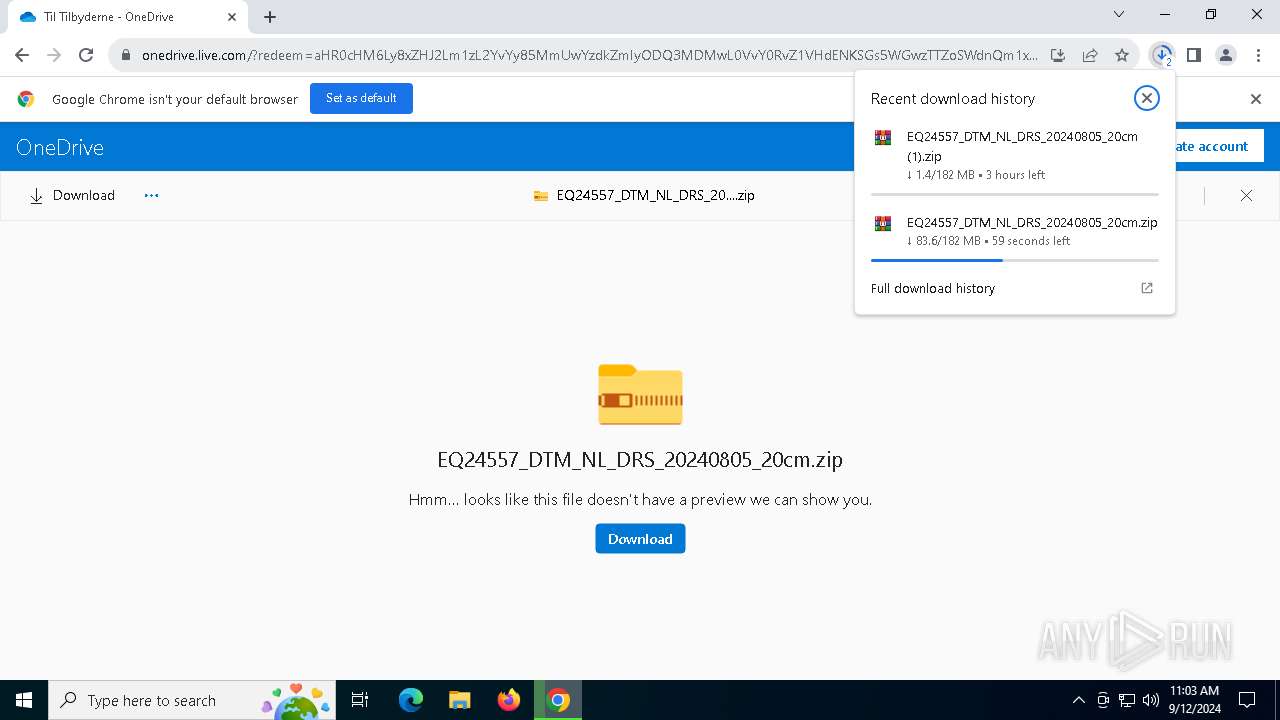Show hidden system tray icons

click(x=1078, y=700)
